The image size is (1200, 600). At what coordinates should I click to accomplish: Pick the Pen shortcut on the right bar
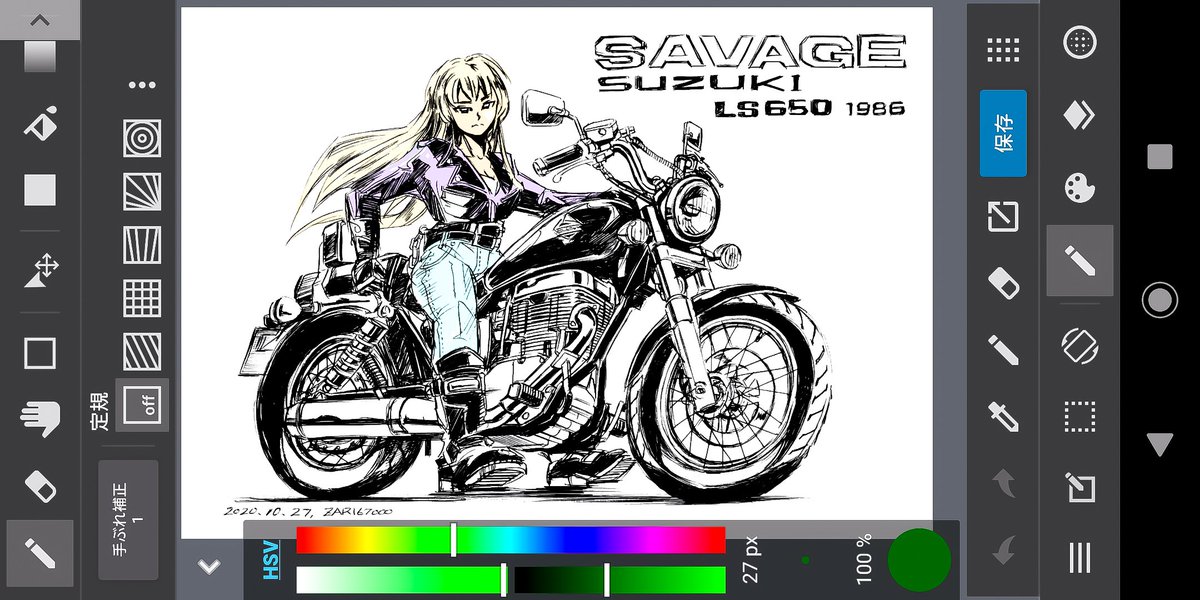[1003, 349]
